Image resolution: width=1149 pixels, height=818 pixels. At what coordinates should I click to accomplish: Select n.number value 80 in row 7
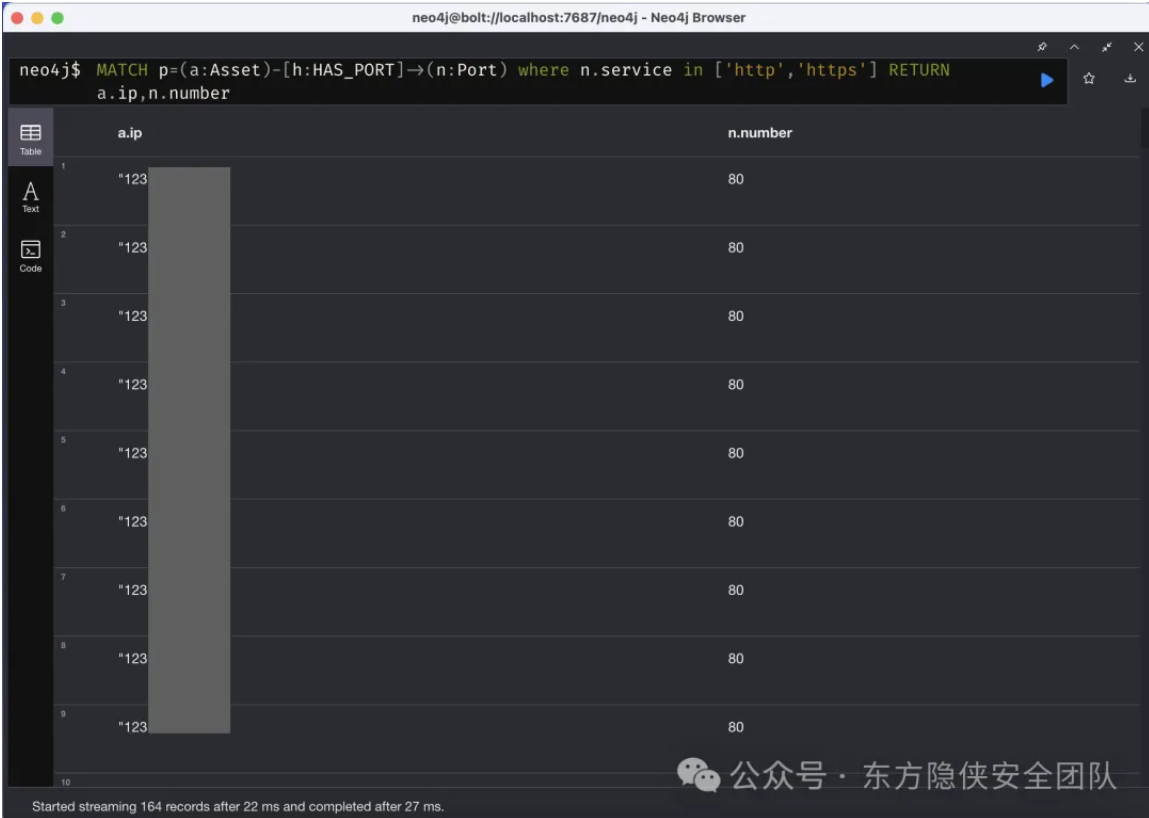click(736, 590)
